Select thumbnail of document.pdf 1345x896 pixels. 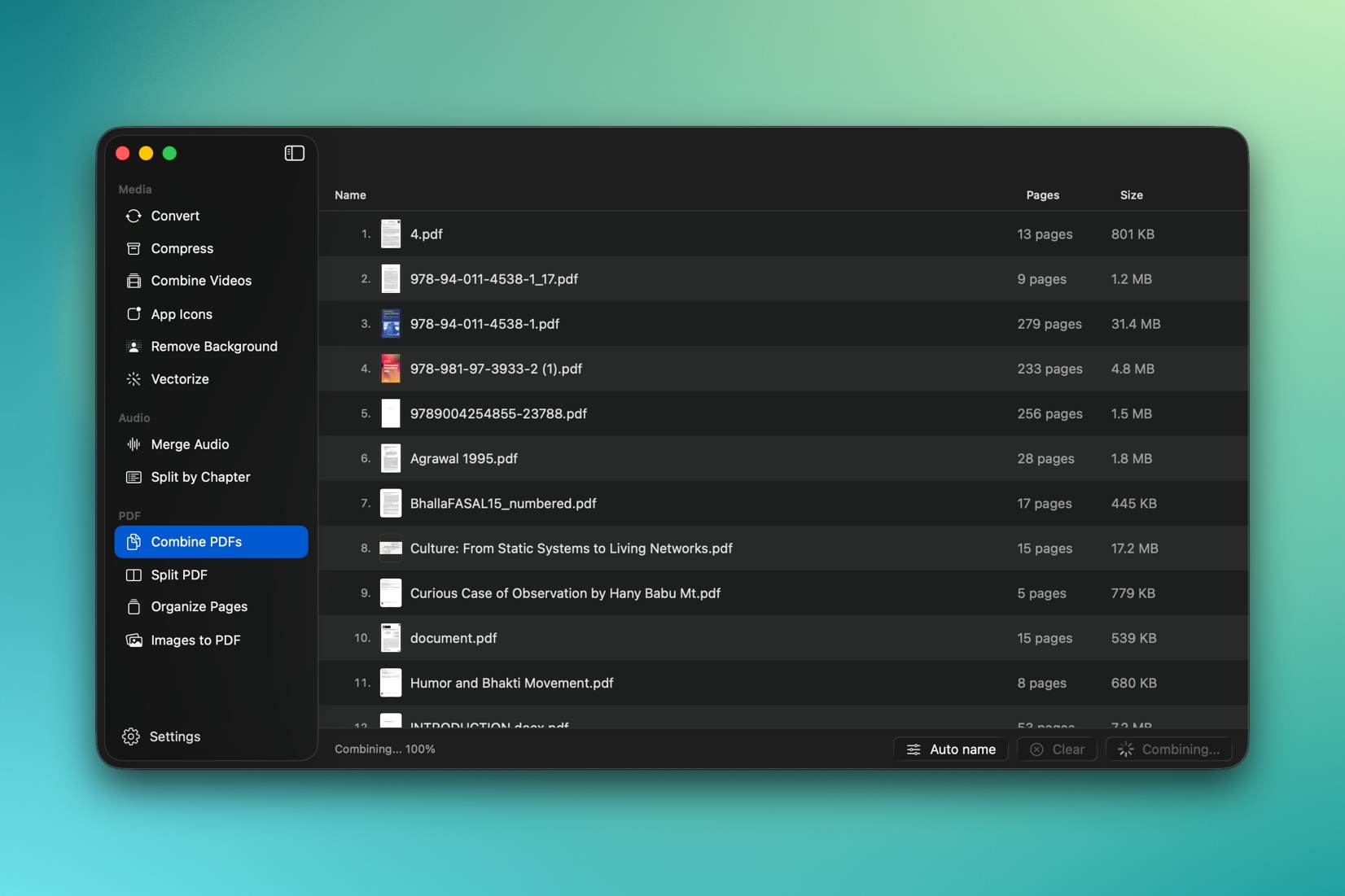[391, 638]
